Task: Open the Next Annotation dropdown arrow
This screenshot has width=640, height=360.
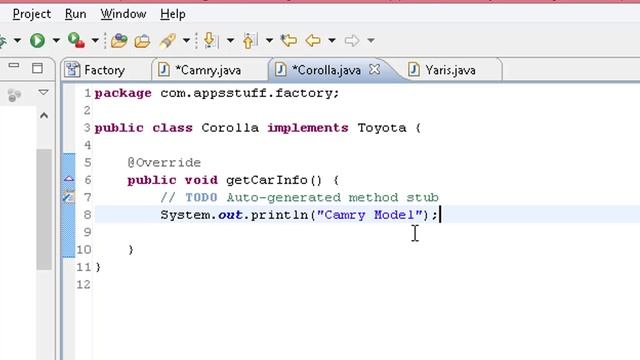Action: (230, 40)
